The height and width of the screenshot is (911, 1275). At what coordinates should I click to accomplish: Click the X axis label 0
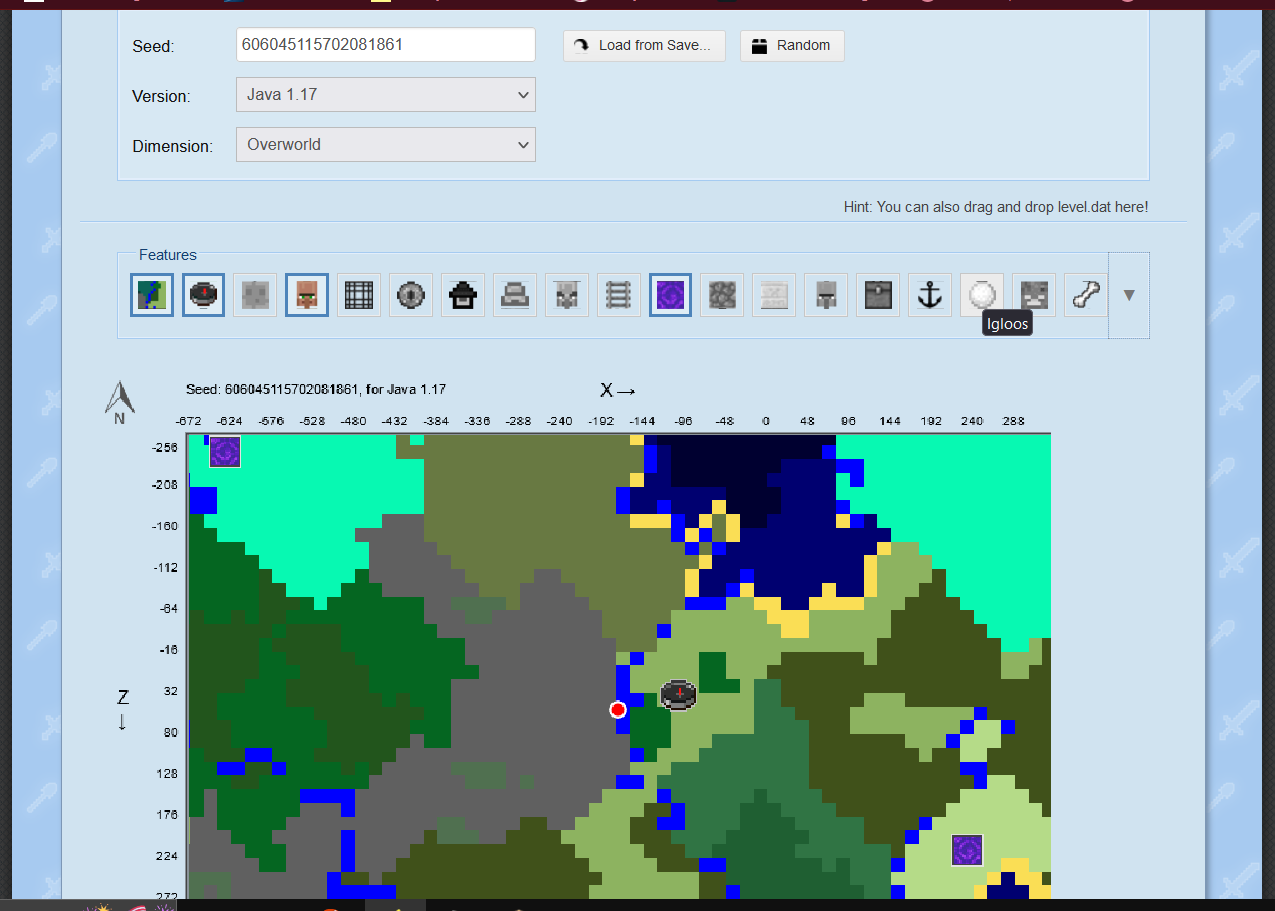(x=766, y=422)
